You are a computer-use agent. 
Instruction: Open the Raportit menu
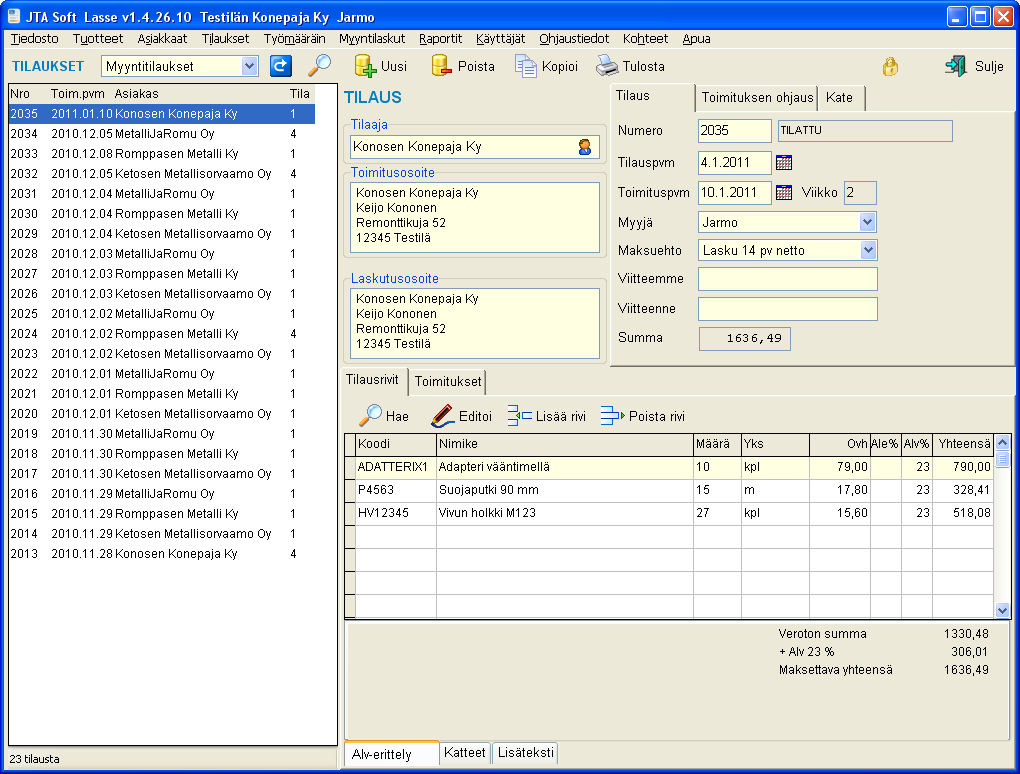[440, 39]
